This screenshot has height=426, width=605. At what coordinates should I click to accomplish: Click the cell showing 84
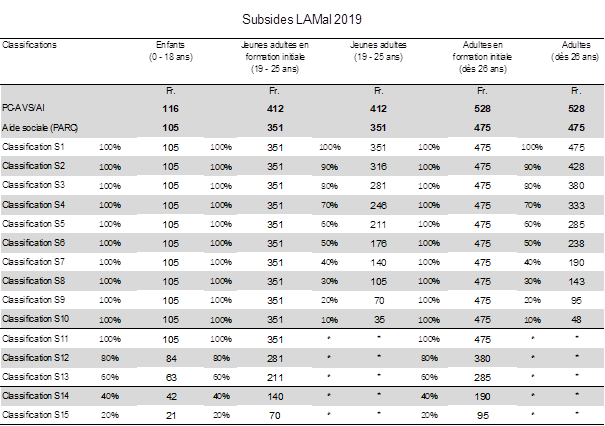coord(169,357)
